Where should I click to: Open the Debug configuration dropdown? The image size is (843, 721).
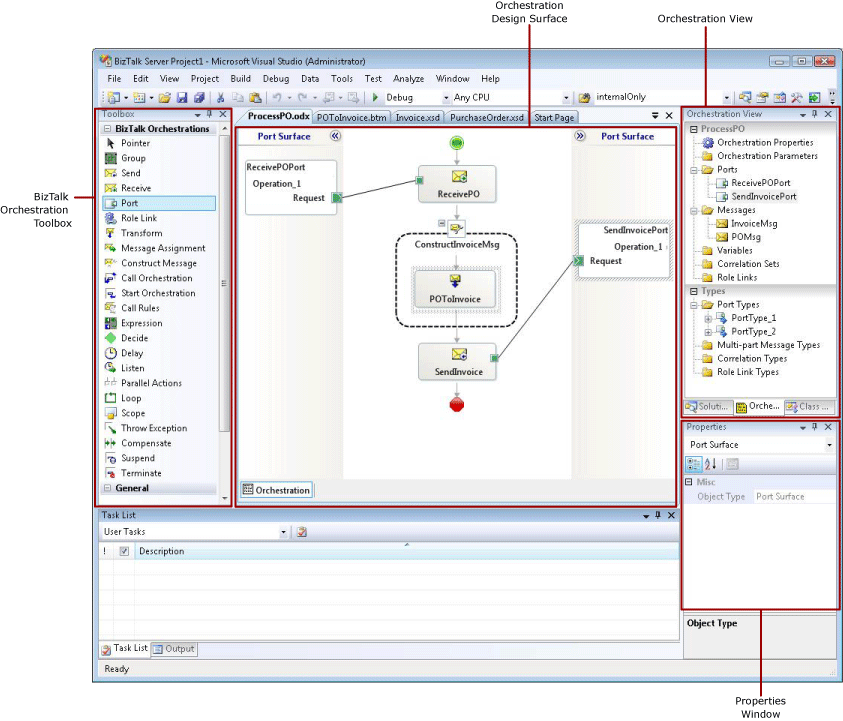click(x=446, y=98)
